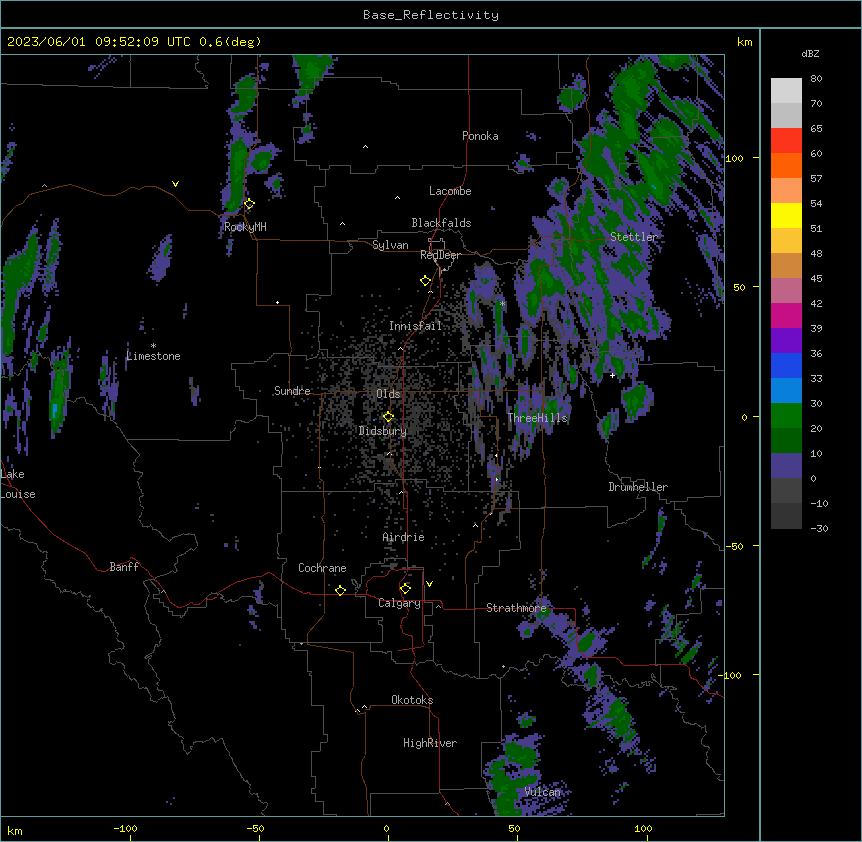Pick the light blue 33 dBZ legend swatch

[786, 391]
